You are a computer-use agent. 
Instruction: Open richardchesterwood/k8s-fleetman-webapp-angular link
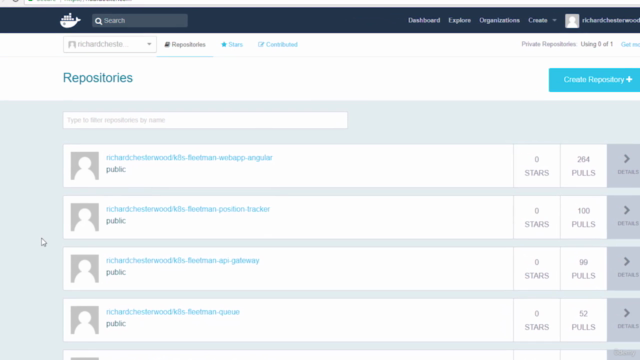pyautogui.click(x=189, y=158)
